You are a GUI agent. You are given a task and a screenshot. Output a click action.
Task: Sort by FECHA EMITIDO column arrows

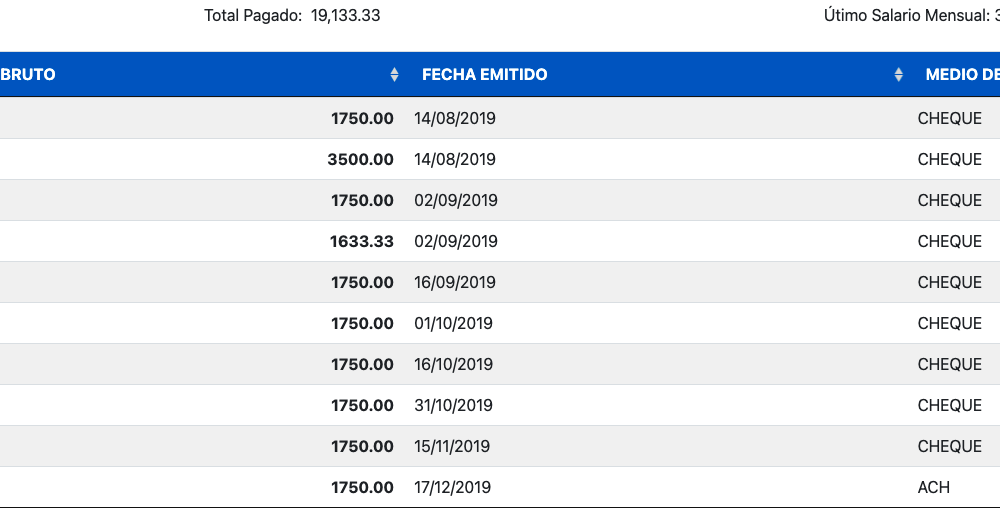(x=898, y=75)
